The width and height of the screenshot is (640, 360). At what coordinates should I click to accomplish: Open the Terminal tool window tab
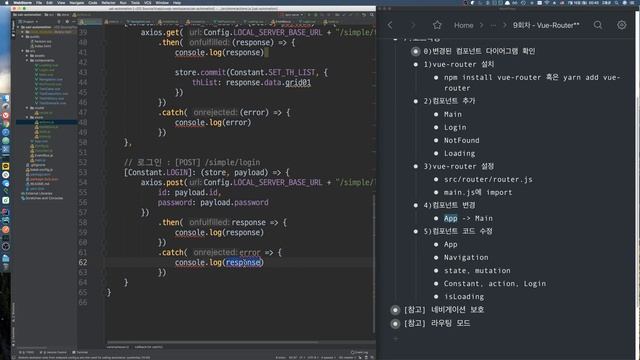(x=80, y=352)
